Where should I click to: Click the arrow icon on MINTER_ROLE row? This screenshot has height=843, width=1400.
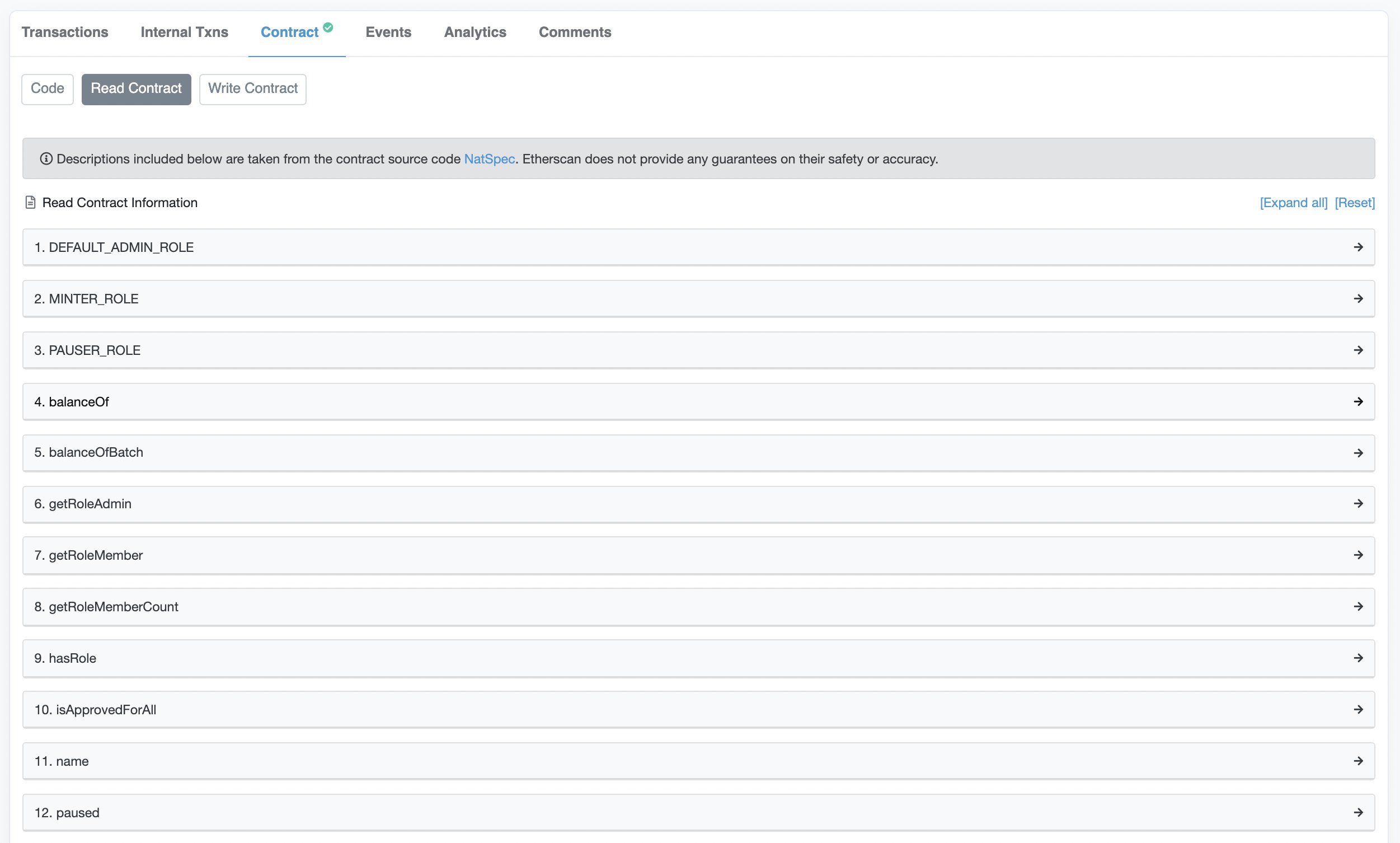(x=1358, y=299)
